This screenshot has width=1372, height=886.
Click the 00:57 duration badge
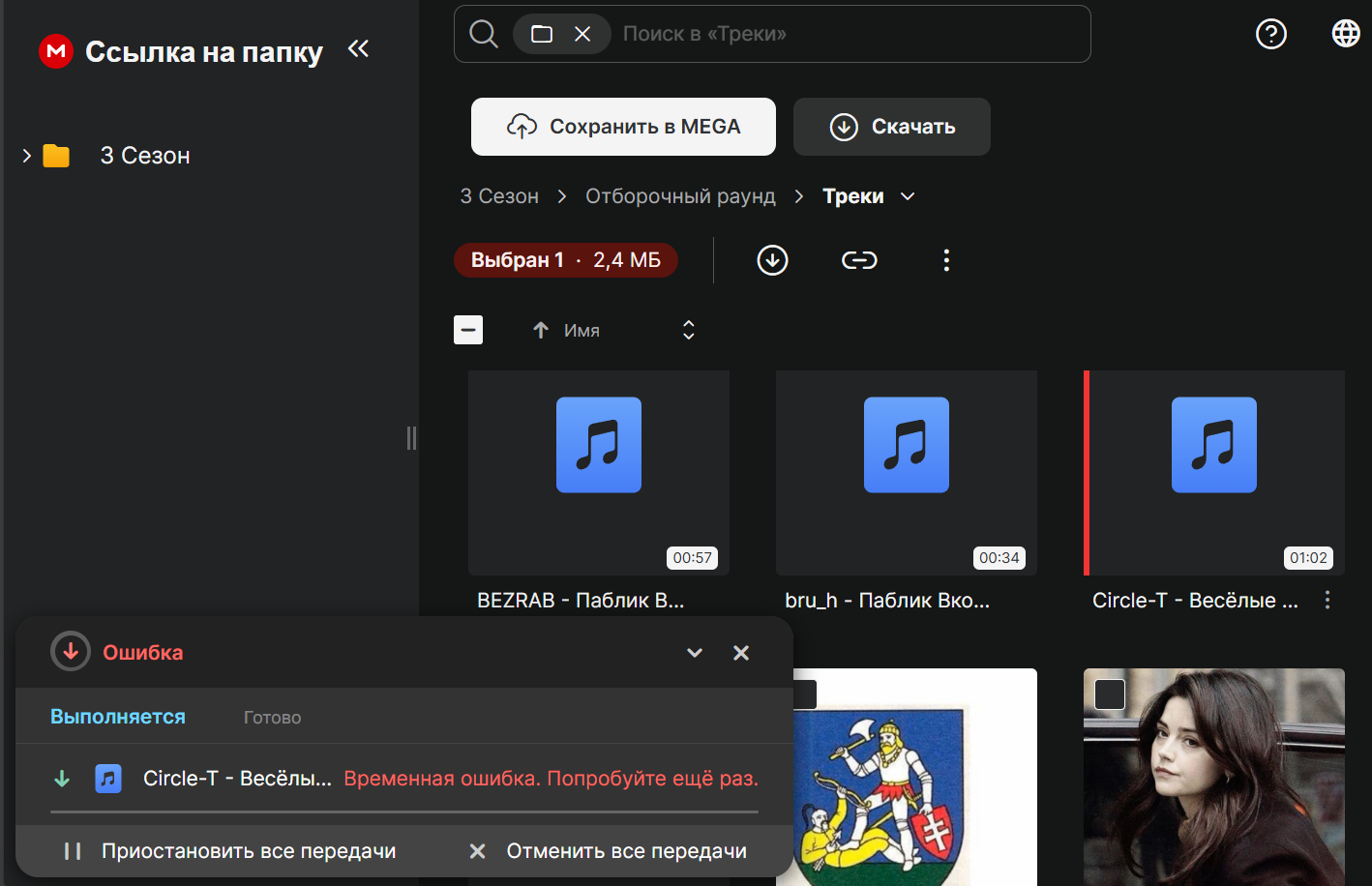point(693,558)
